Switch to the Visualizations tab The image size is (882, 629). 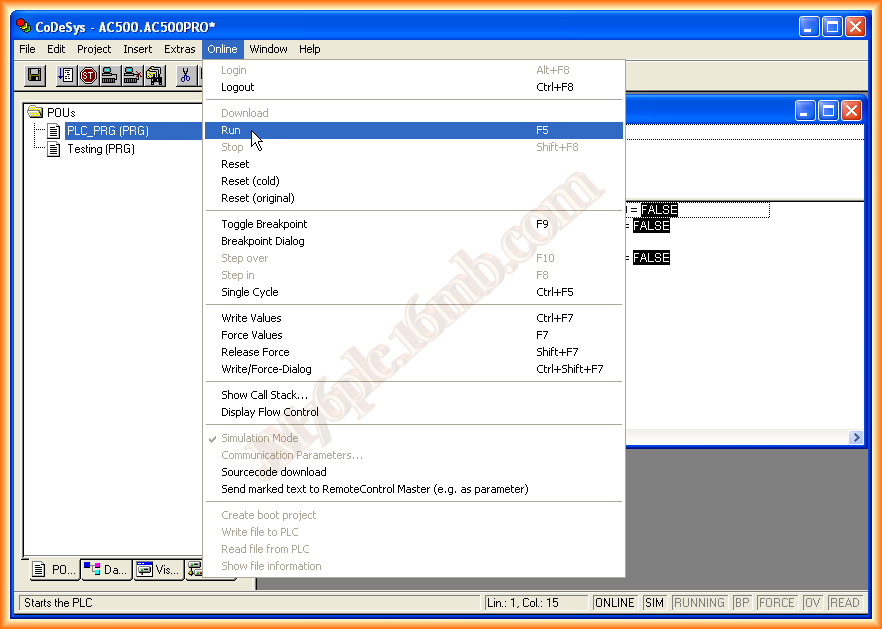pyautogui.click(x=158, y=570)
